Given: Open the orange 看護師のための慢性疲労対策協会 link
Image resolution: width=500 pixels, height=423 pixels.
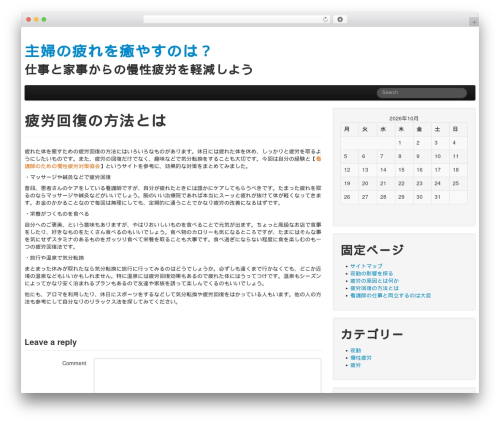Looking at the screenshot, I should pyautogui.click(x=173, y=162).
